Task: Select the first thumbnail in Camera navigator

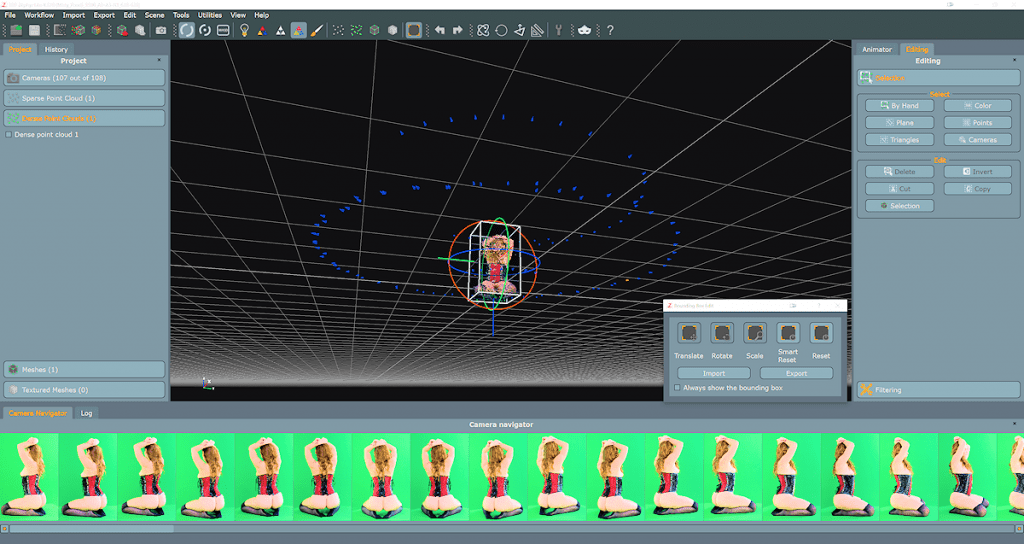Action: pos(29,475)
